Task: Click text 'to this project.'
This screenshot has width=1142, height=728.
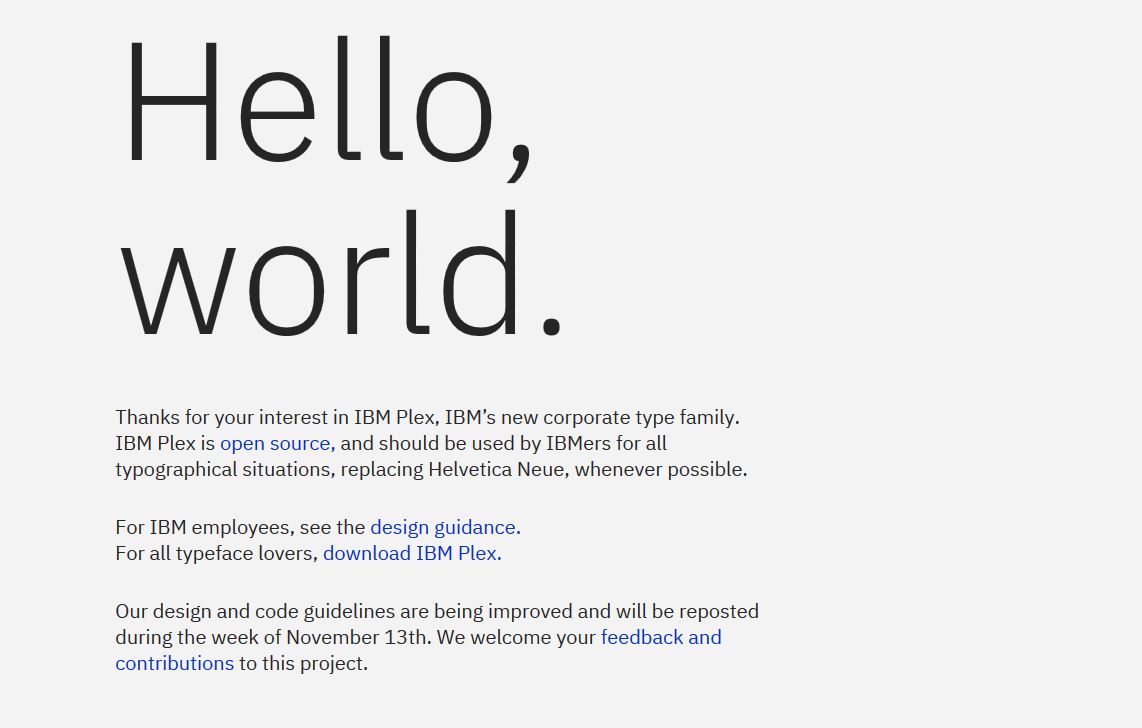Action: tap(304, 663)
